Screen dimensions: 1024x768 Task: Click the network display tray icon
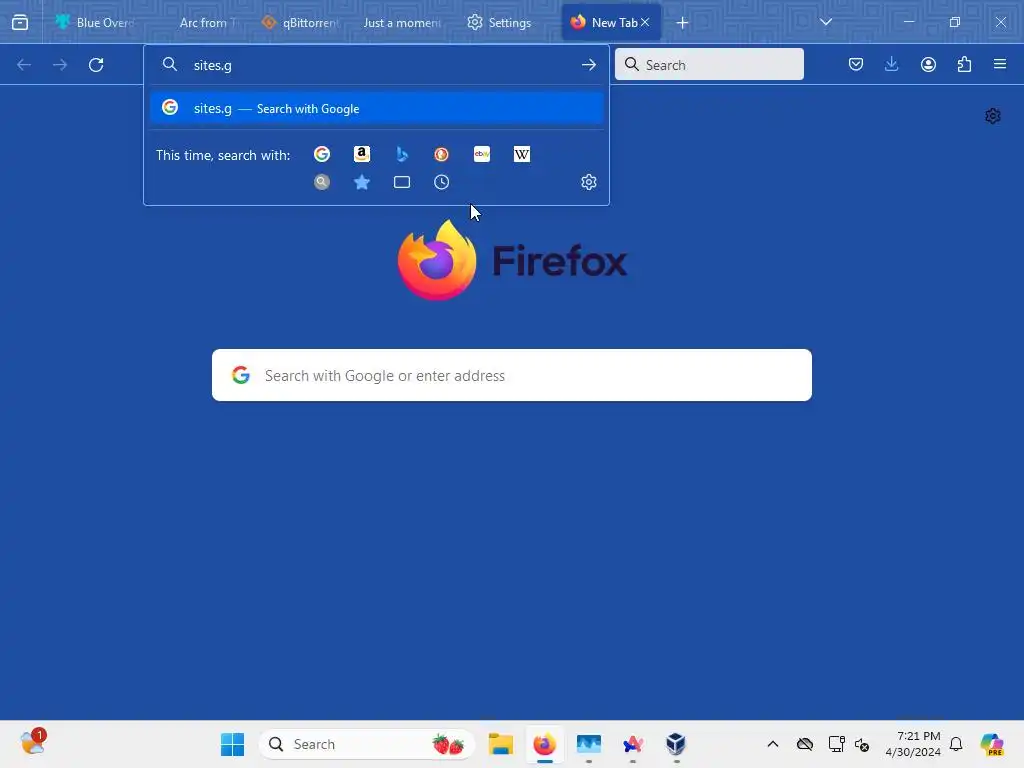836,744
